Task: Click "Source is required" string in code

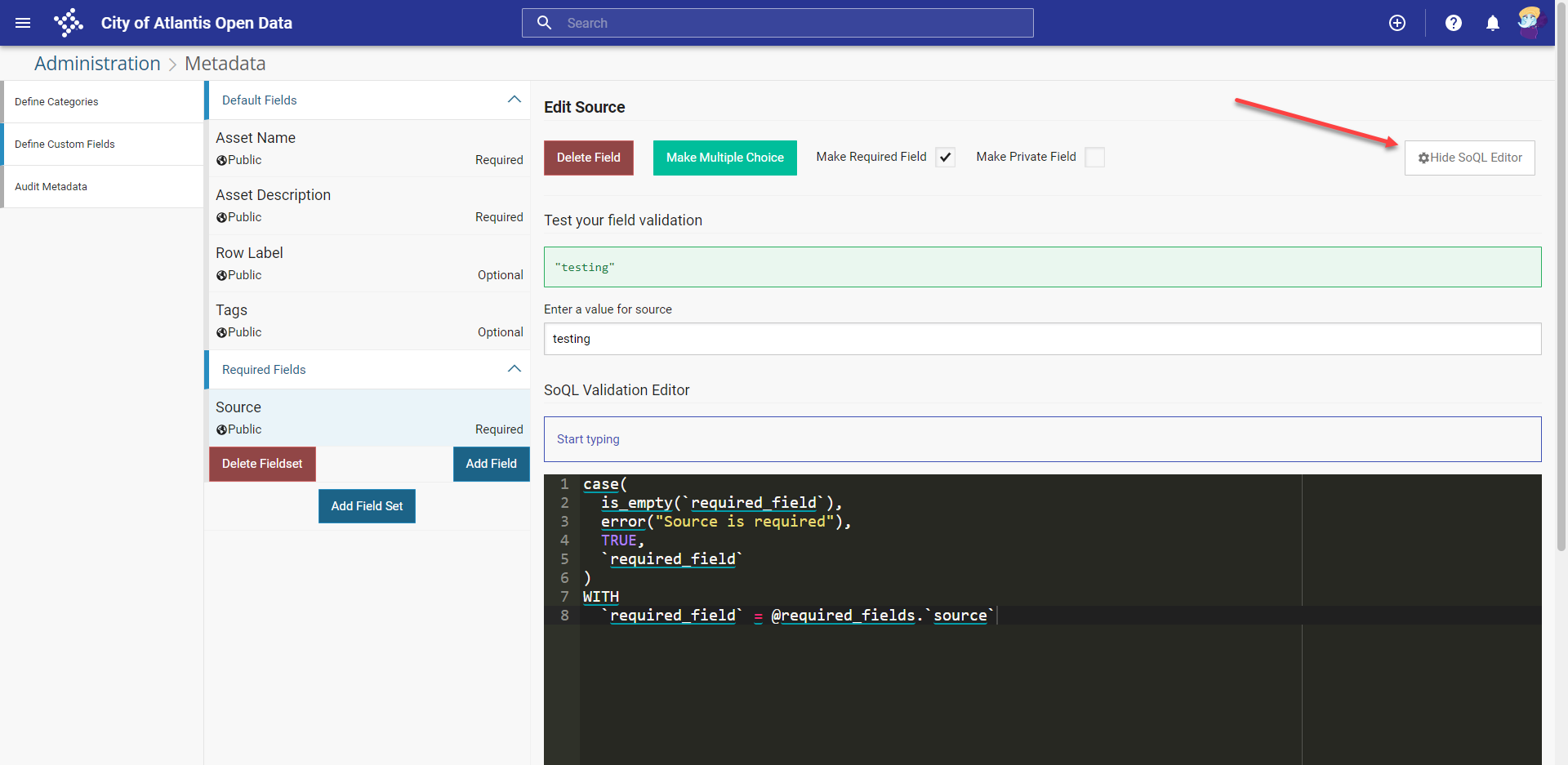Action: coord(744,522)
